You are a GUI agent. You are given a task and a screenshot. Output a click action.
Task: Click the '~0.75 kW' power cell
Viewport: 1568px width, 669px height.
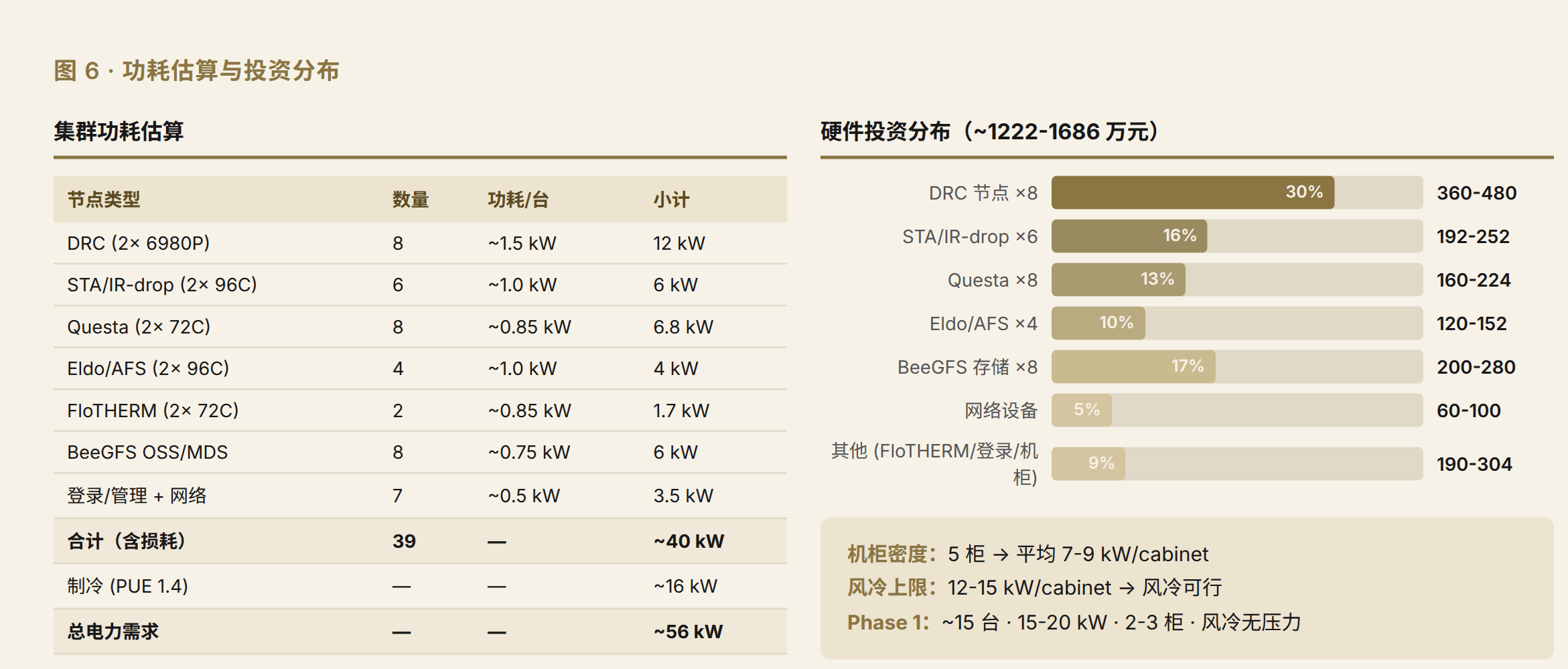pos(529,452)
